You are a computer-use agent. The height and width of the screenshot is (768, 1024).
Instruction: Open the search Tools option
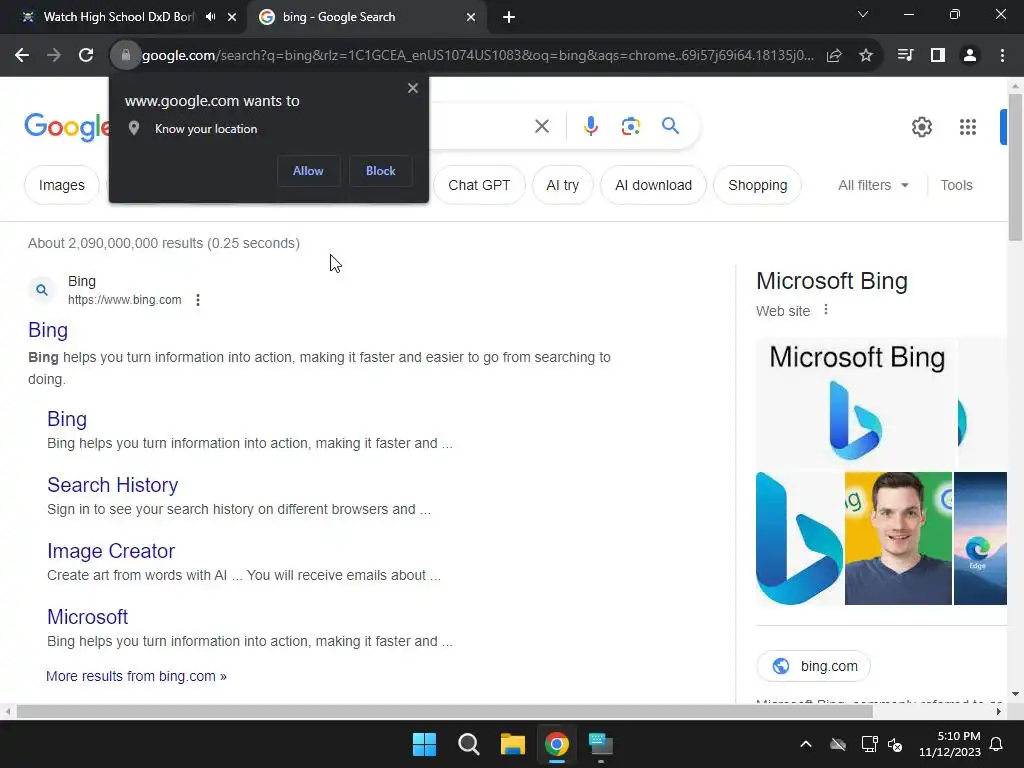[x=956, y=185]
